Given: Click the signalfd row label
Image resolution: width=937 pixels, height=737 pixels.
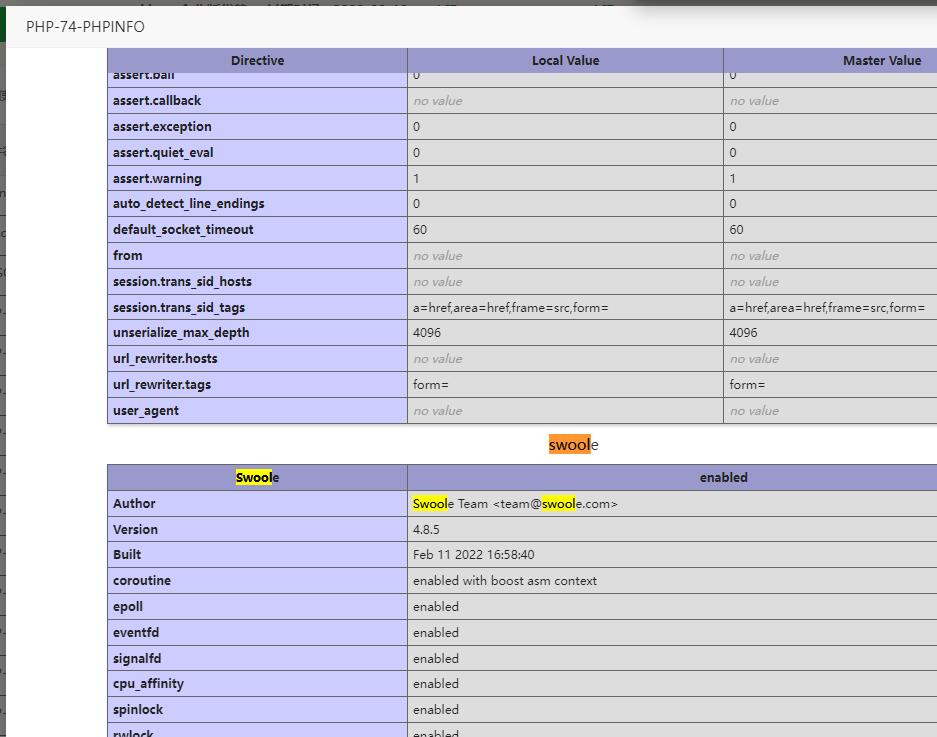Looking at the screenshot, I should (137, 659).
